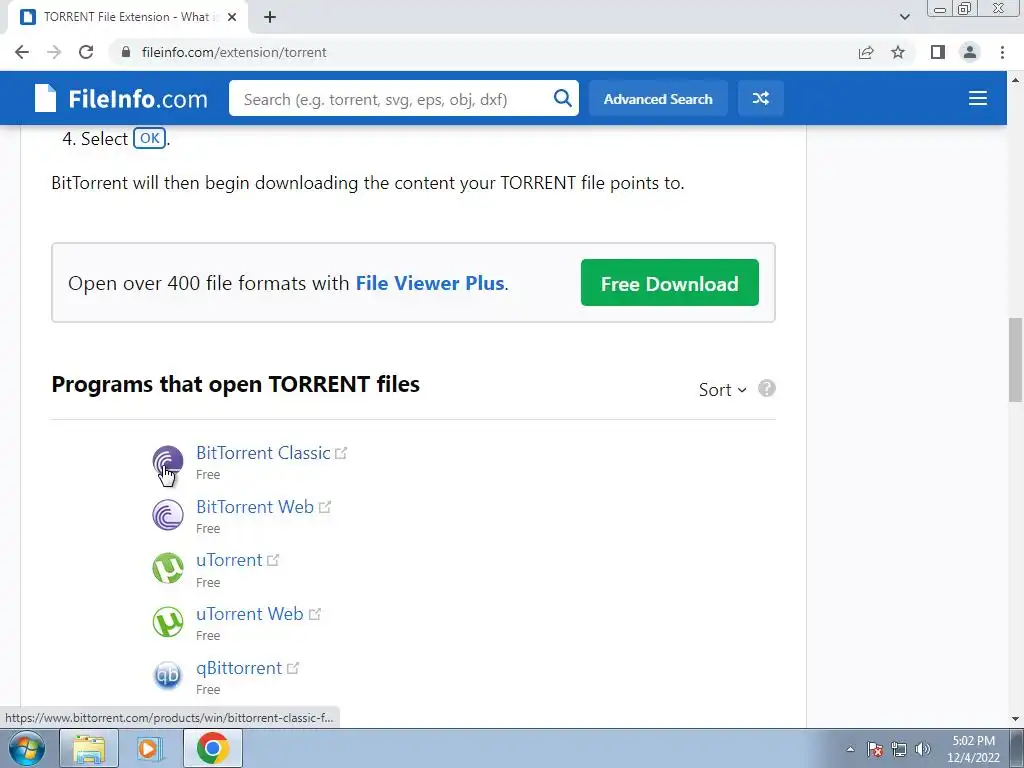Click external link icon beside uTorrent Web

pos(315,614)
